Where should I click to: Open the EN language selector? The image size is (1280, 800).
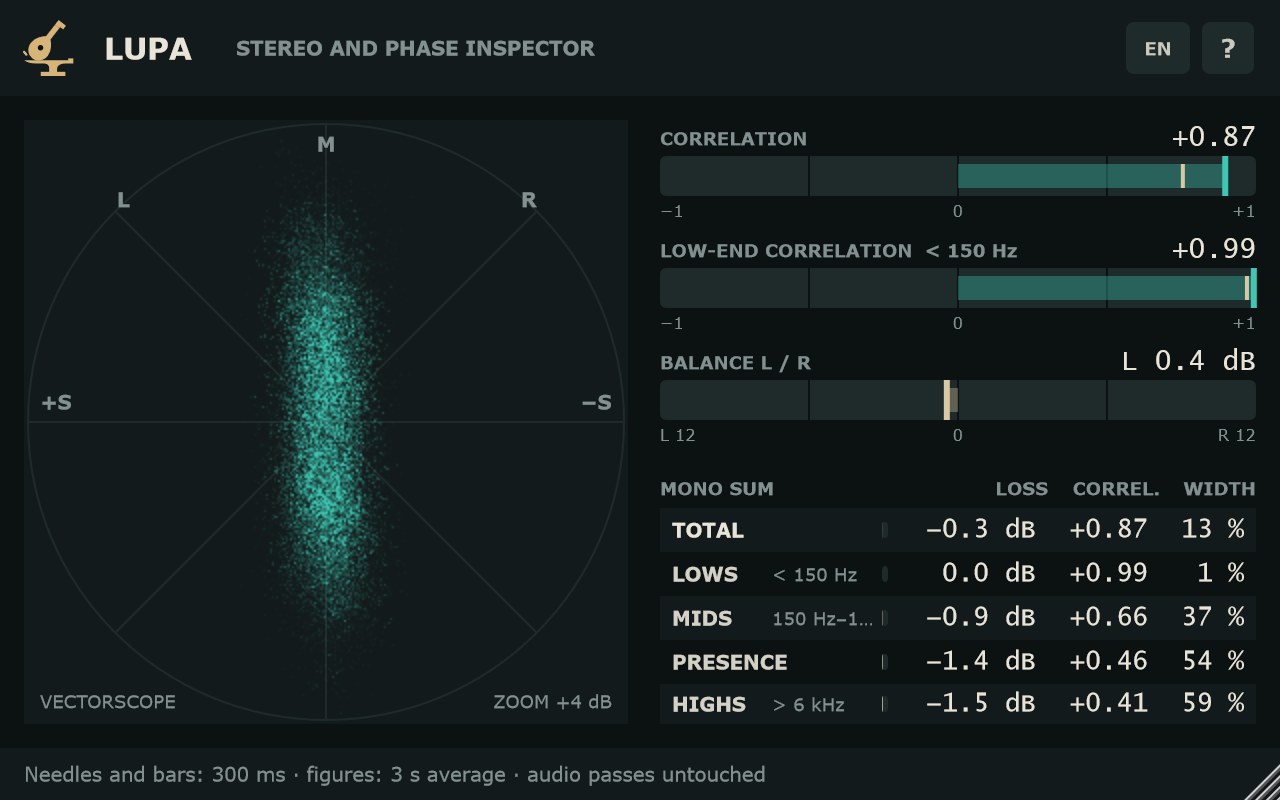pyautogui.click(x=1158, y=48)
